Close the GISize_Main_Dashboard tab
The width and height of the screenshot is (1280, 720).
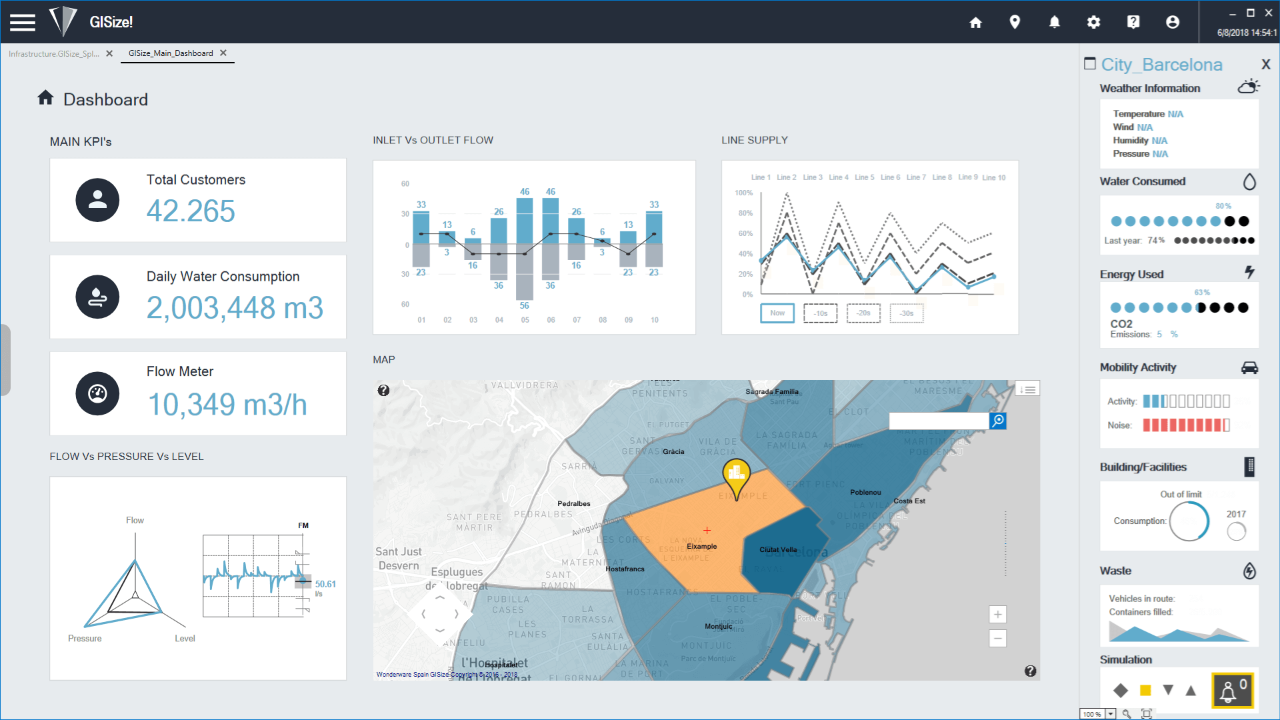[223, 53]
